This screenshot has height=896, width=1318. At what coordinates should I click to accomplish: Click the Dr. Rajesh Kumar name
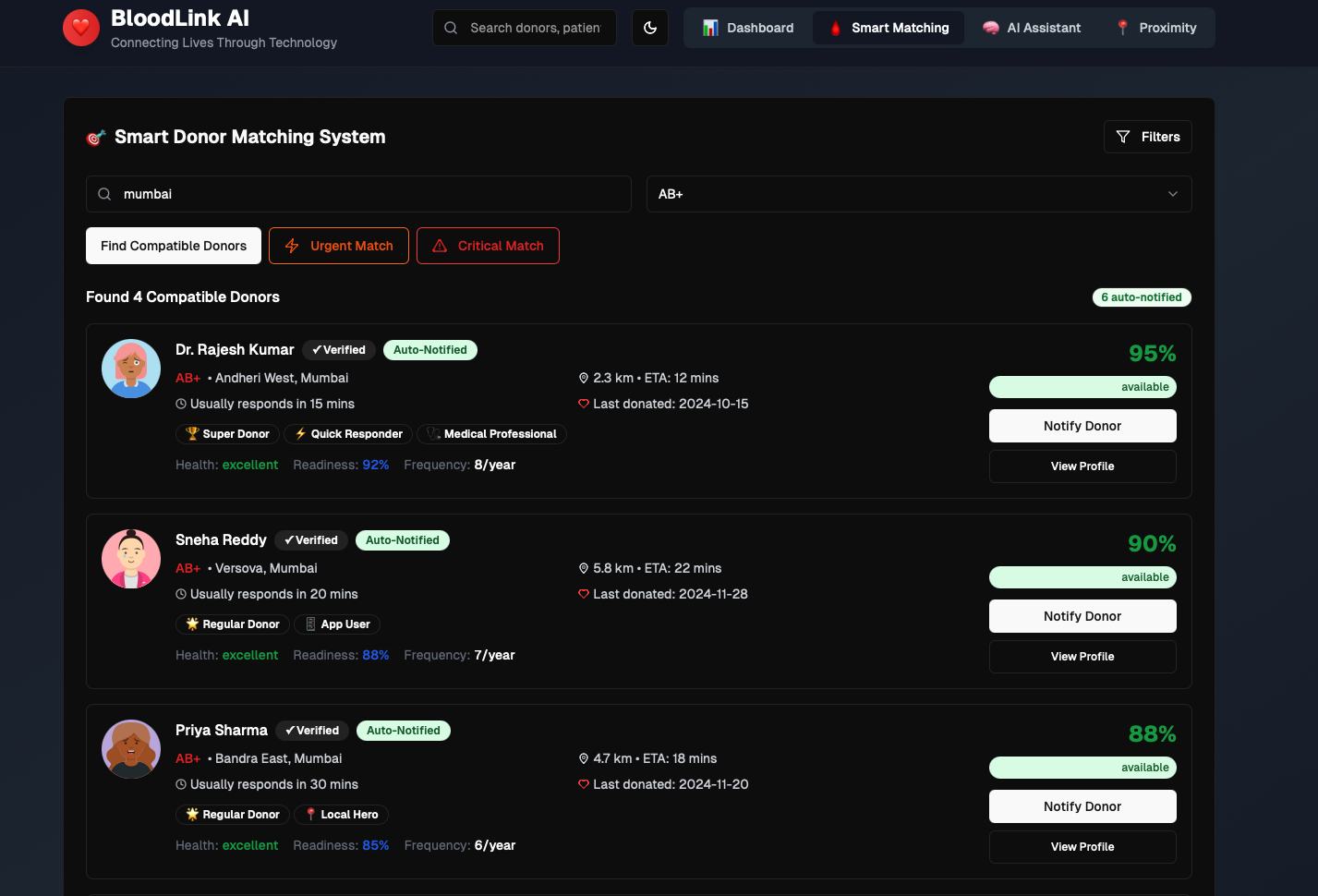[235, 350]
